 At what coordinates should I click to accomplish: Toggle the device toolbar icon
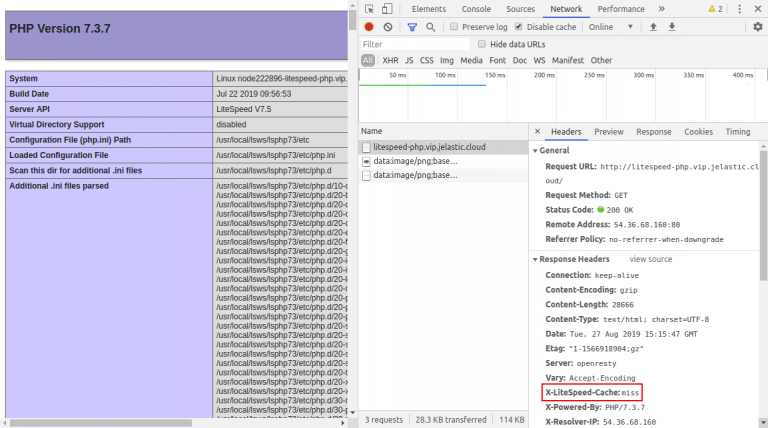pyautogui.click(x=387, y=9)
